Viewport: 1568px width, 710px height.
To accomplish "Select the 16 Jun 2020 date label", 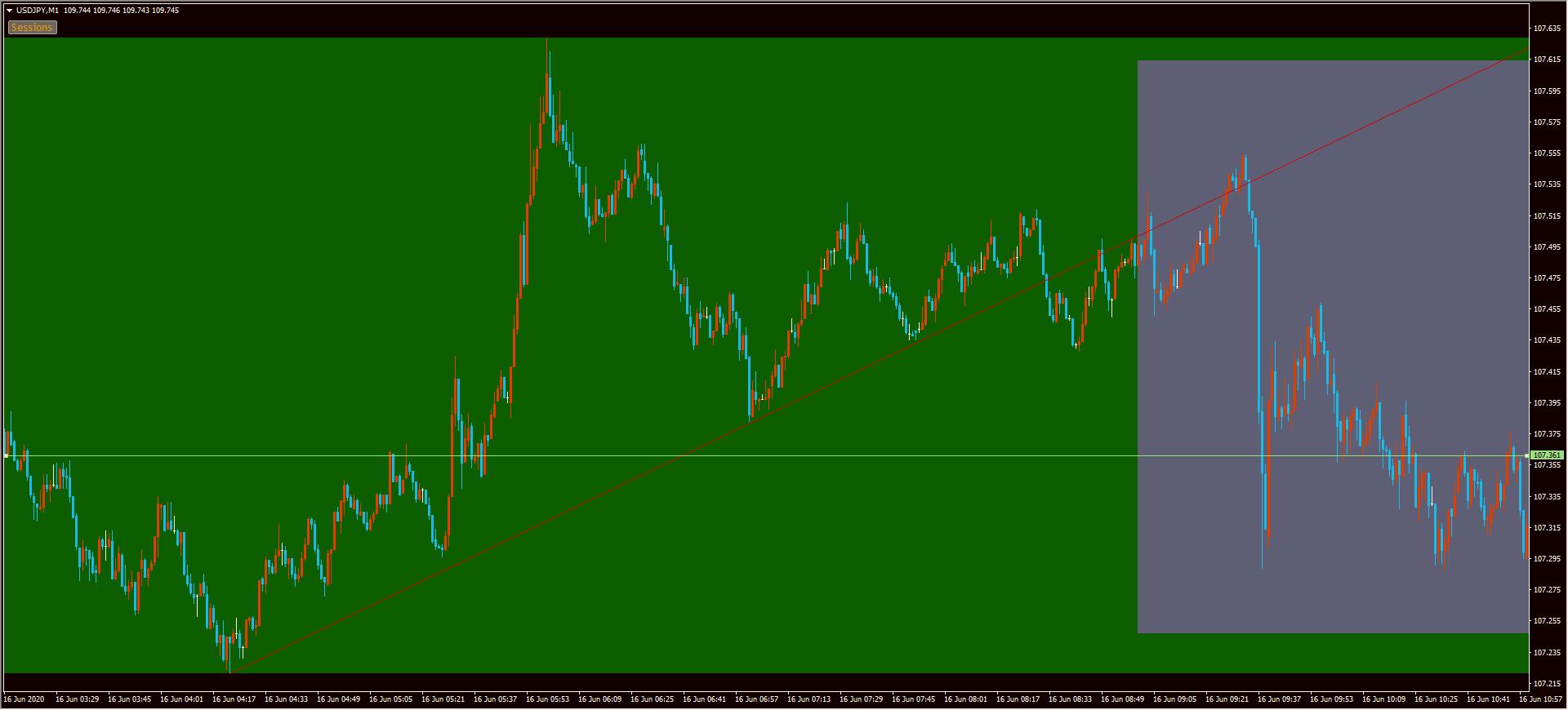I will pyautogui.click(x=24, y=699).
